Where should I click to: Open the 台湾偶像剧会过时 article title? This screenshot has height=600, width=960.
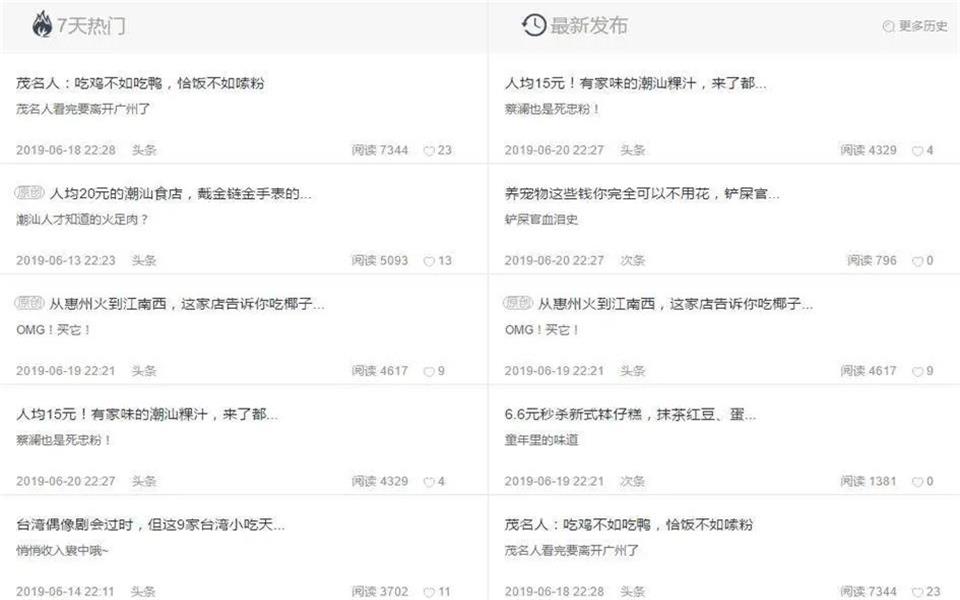coord(151,524)
